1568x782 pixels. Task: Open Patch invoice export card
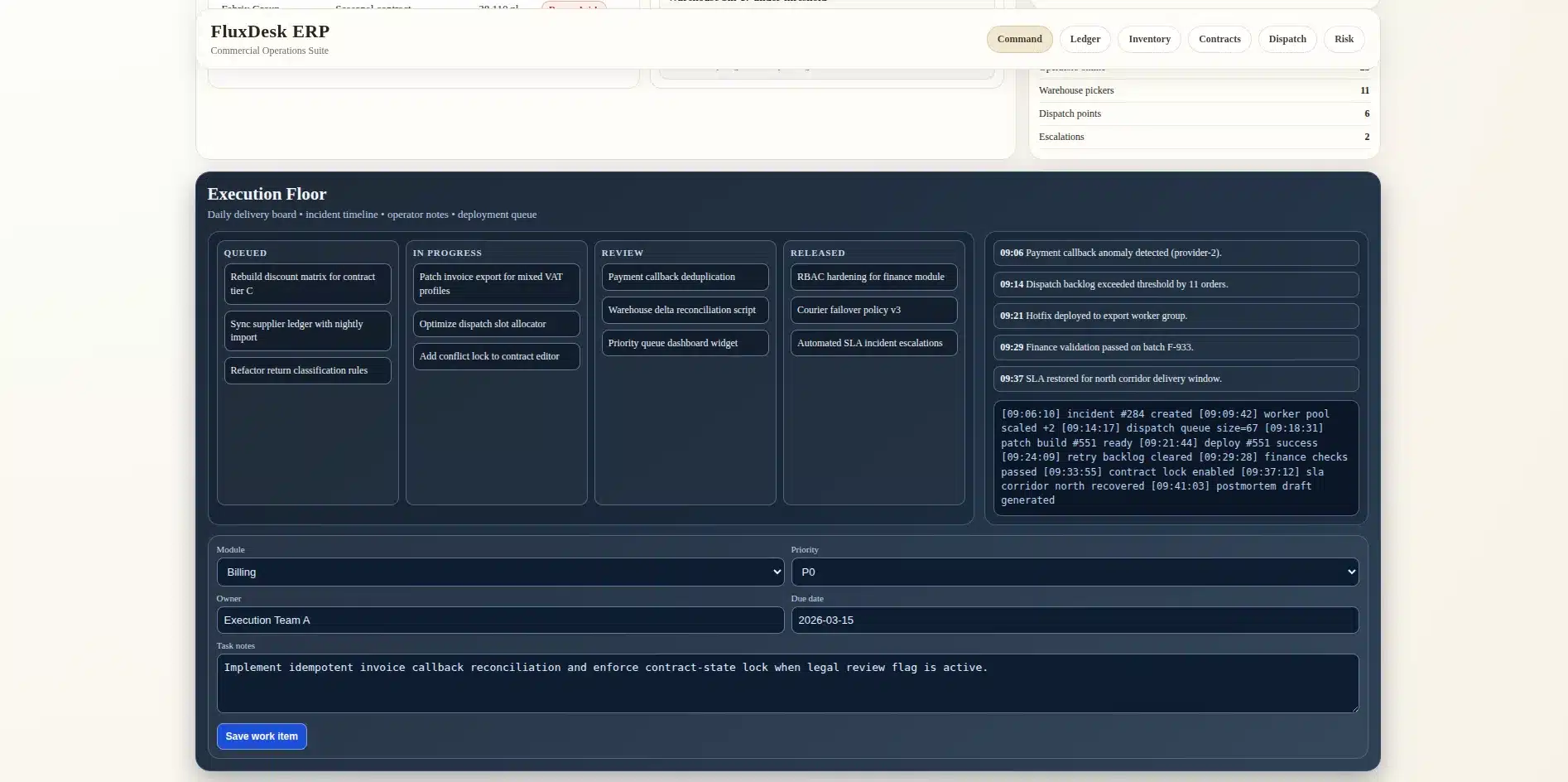496,284
